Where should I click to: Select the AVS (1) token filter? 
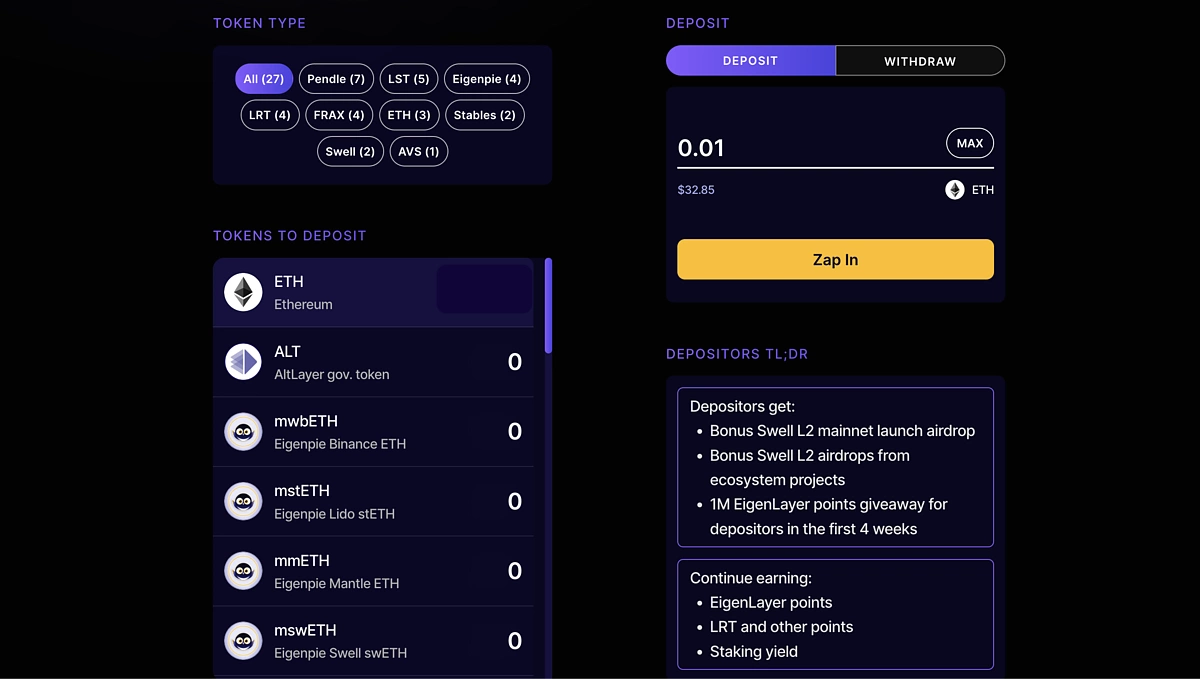coord(419,151)
